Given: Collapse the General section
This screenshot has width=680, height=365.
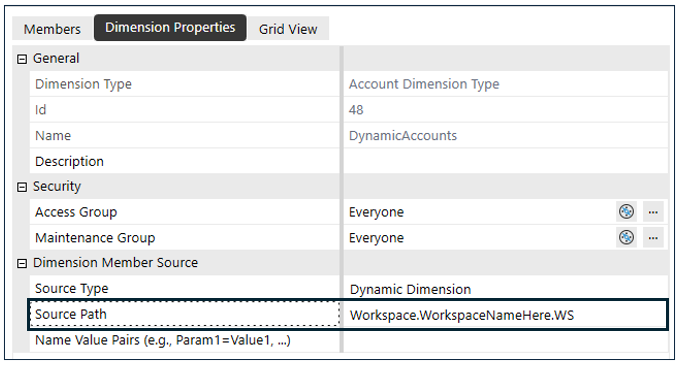Looking at the screenshot, I should tap(22, 59).
